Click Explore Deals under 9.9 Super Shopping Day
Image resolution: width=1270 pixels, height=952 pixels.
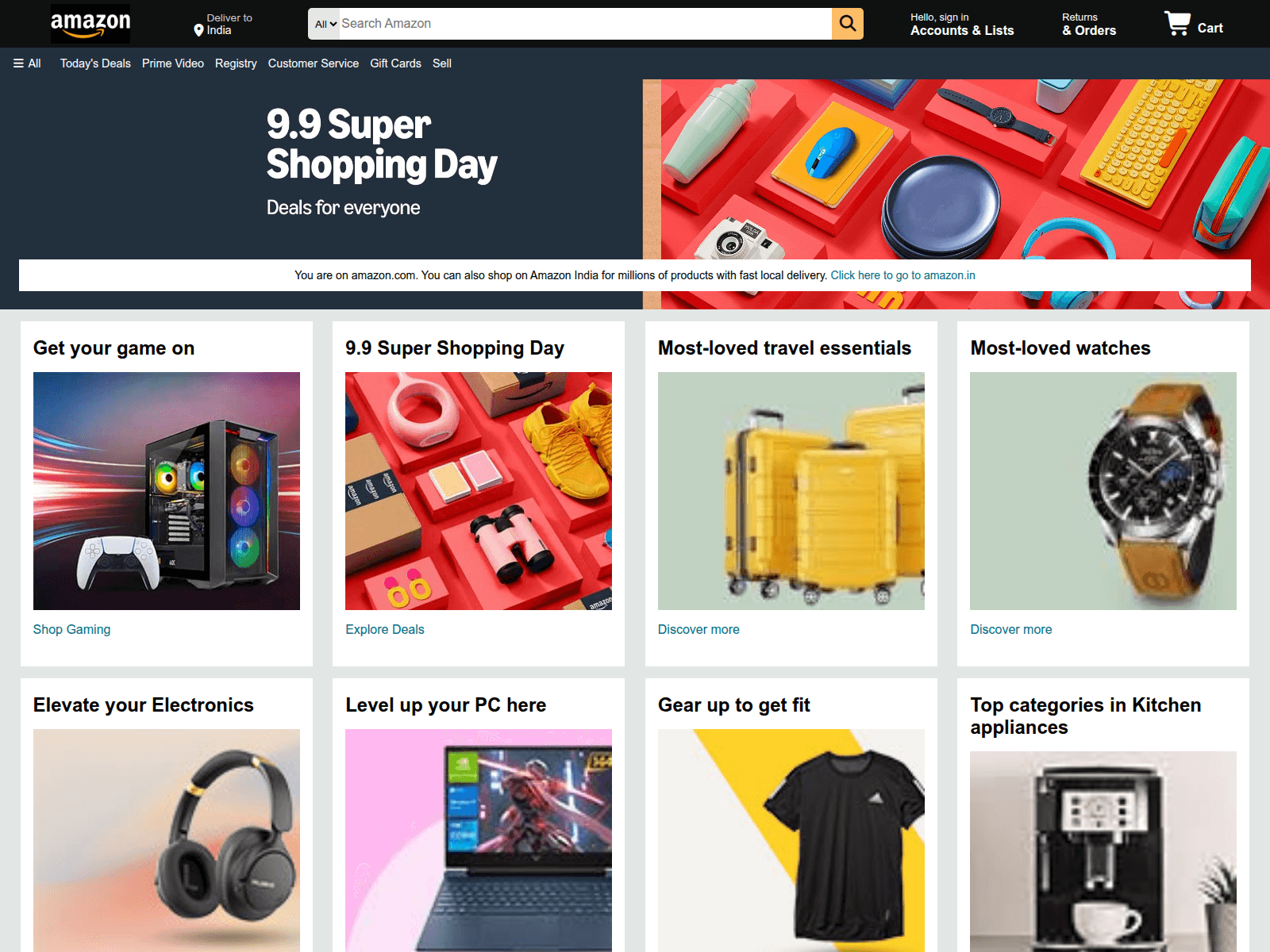[385, 629]
